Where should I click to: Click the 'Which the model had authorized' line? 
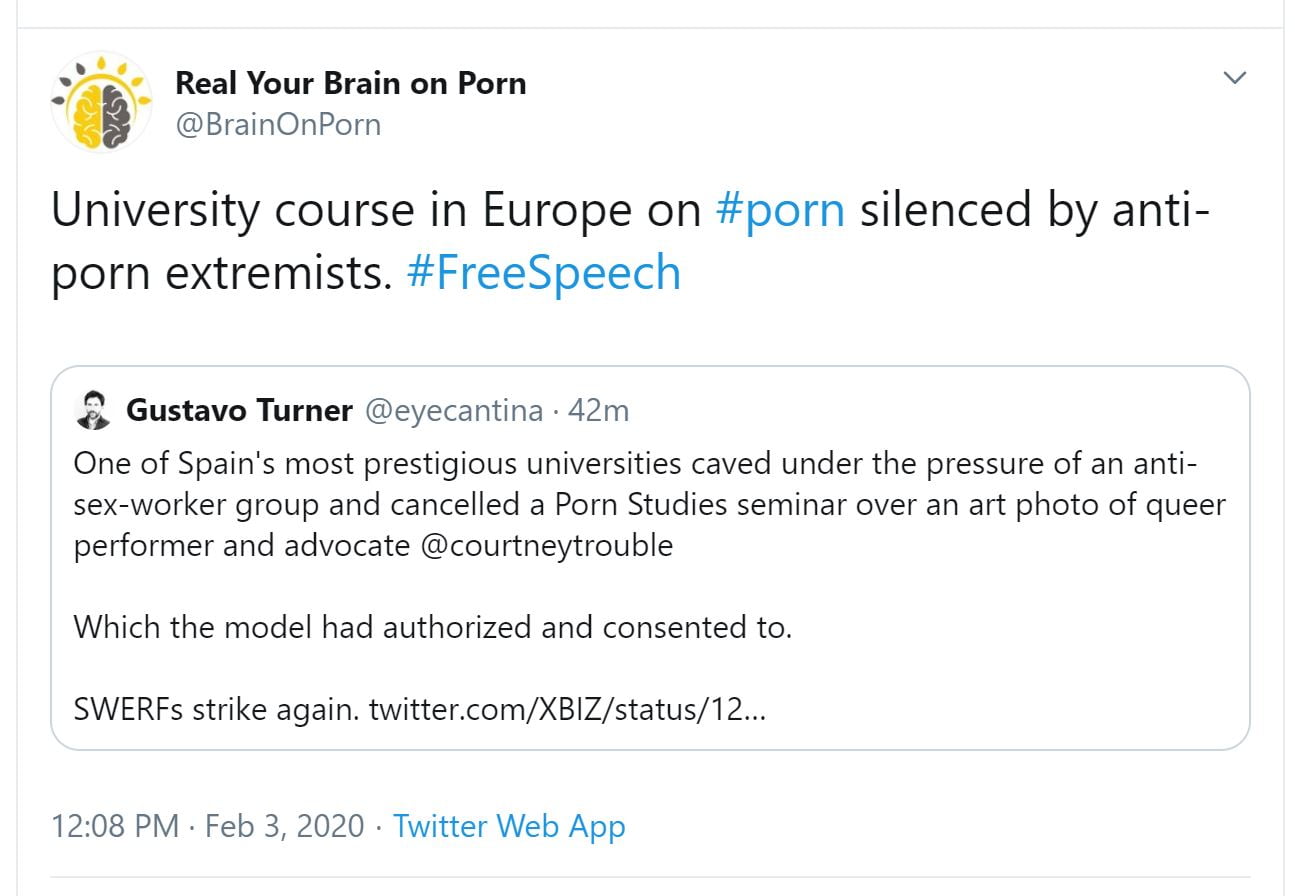tap(432, 628)
